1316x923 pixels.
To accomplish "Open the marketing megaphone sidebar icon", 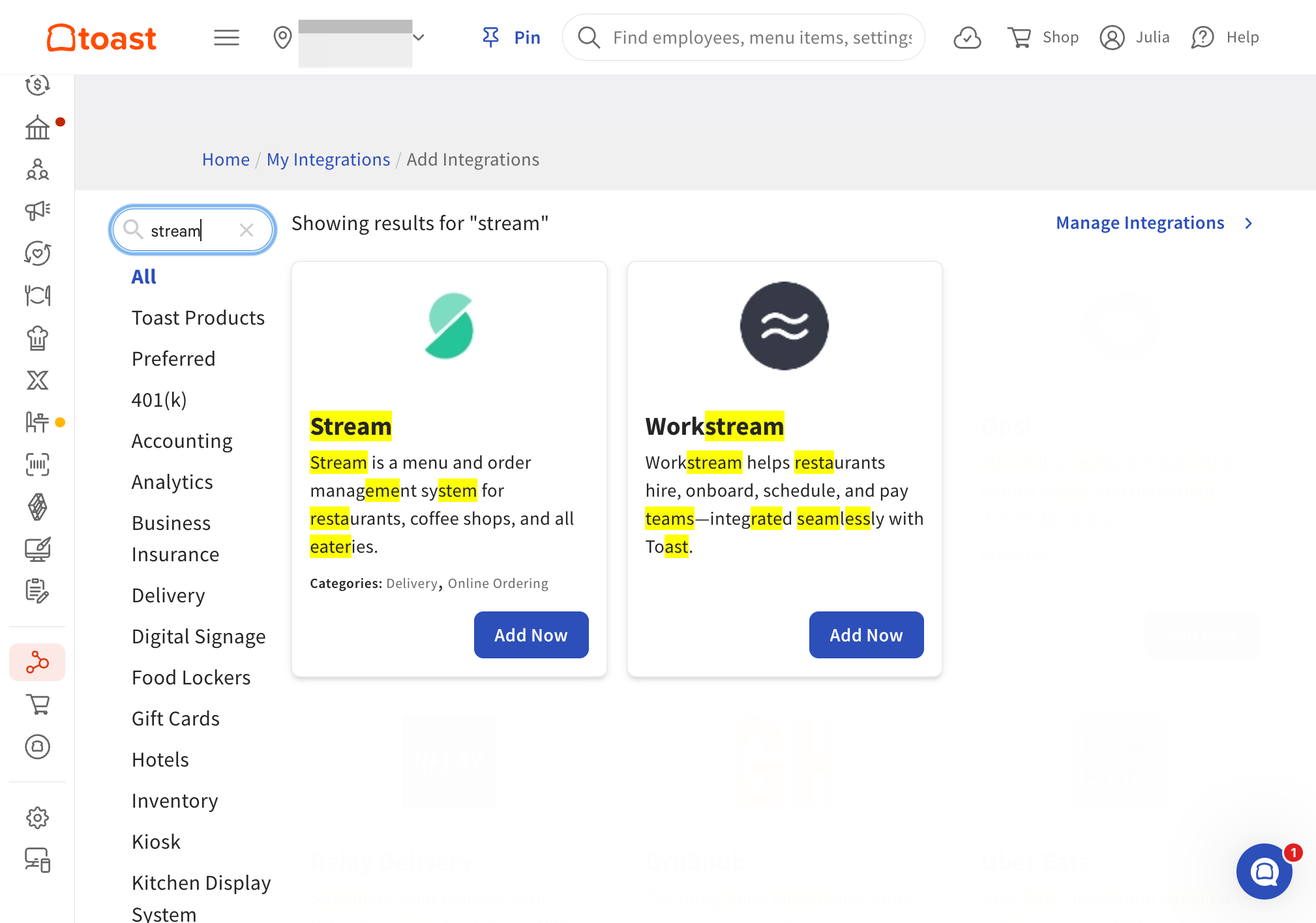I will coord(38,211).
